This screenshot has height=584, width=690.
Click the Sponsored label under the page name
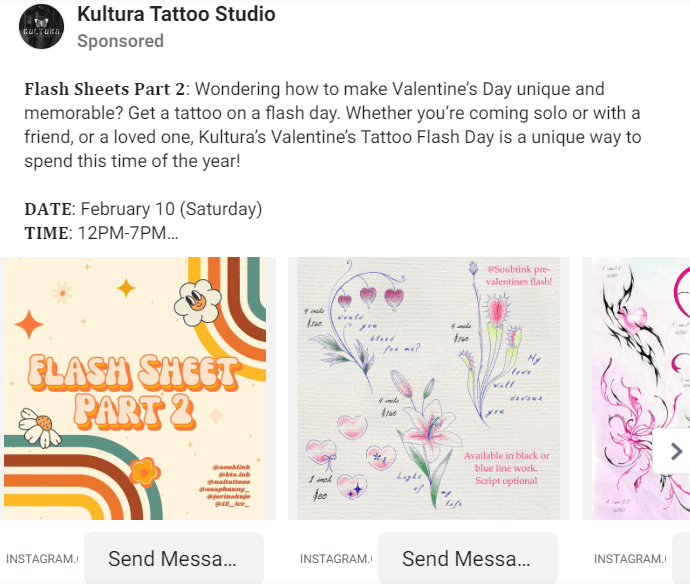(x=120, y=41)
